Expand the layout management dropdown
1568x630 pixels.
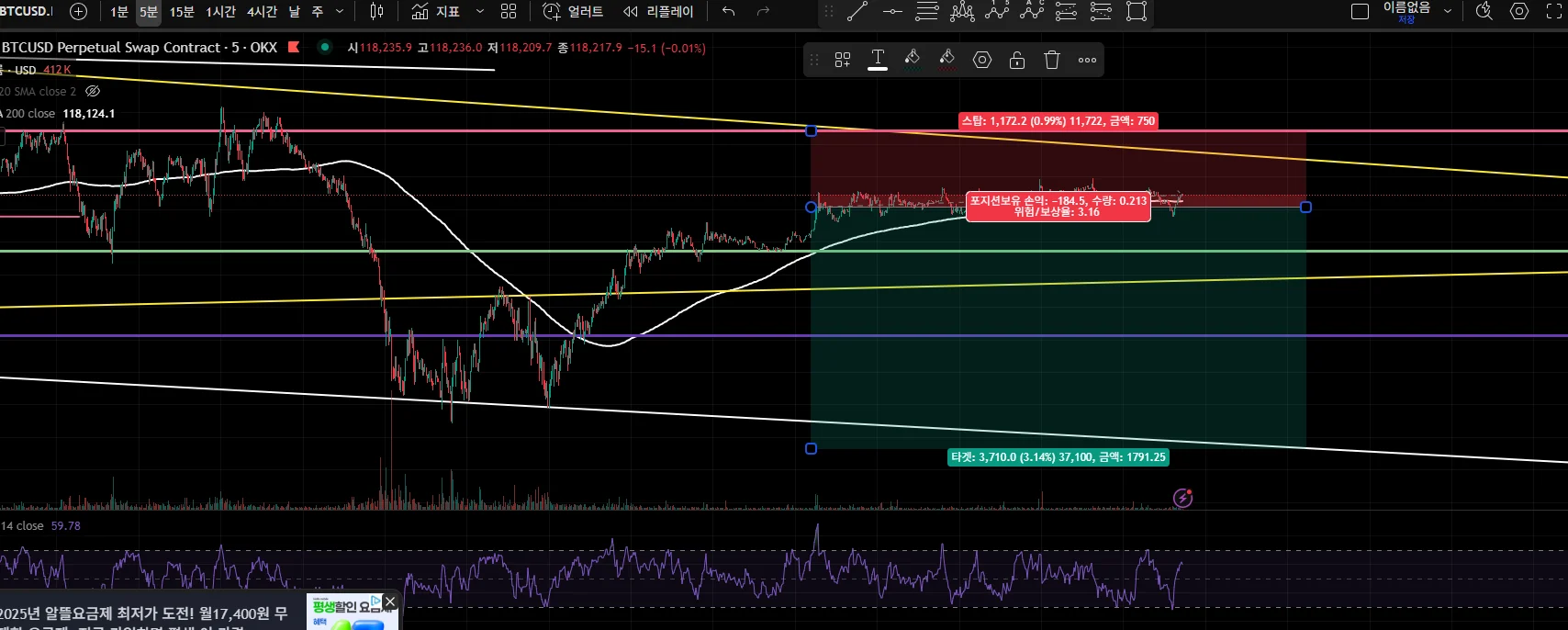point(1448,11)
